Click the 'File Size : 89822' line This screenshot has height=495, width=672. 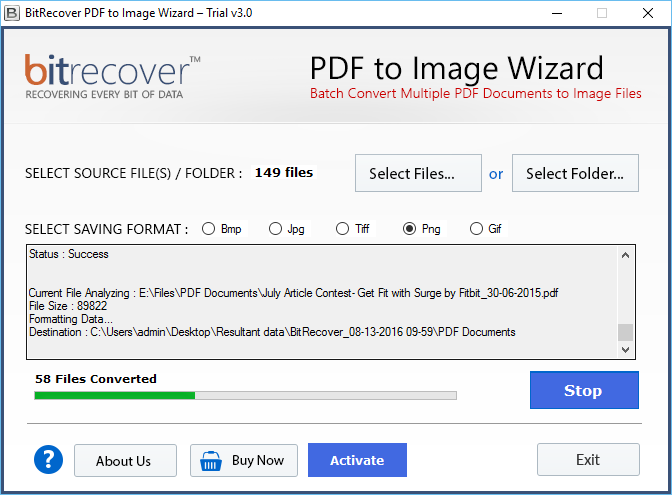(x=68, y=306)
